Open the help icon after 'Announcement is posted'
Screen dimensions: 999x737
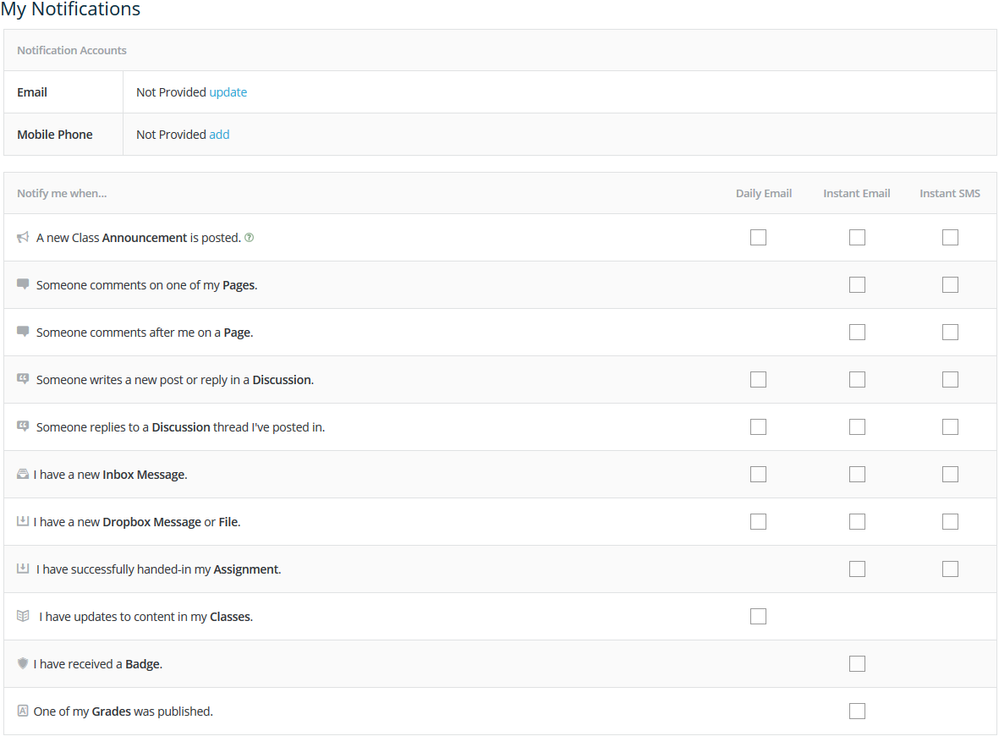tap(249, 238)
